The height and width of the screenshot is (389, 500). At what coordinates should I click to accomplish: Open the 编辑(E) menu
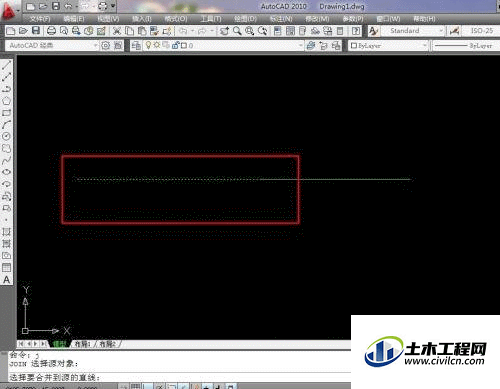point(74,19)
